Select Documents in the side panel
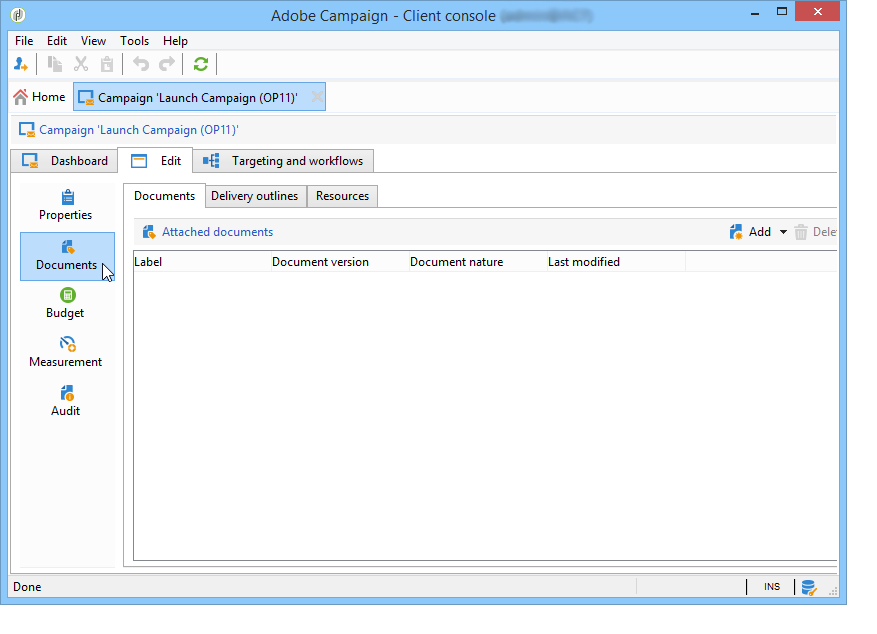 tap(67, 257)
